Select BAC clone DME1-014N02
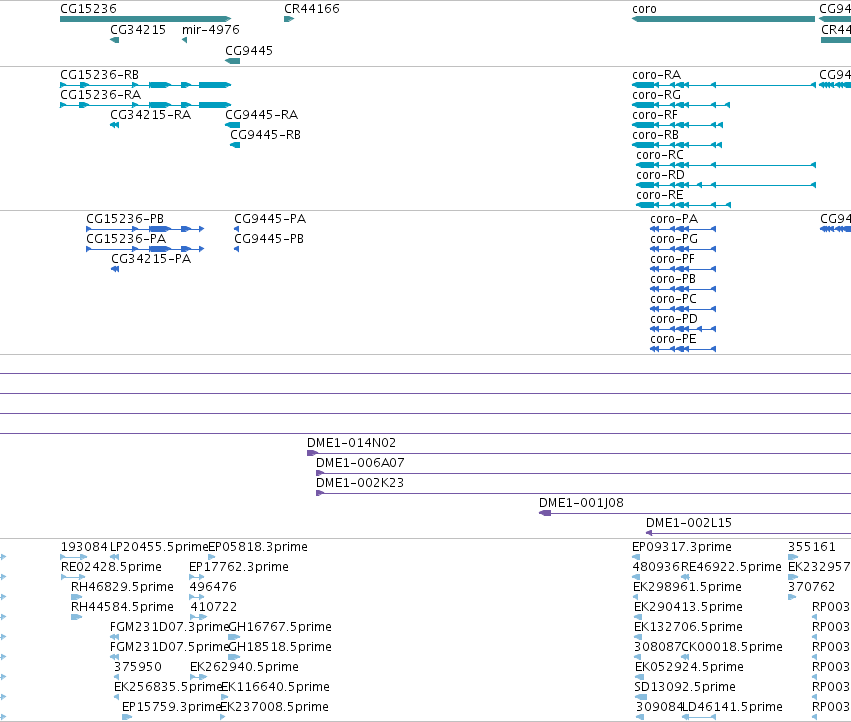The height and width of the screenshot is (722, 851). click(579, 453)
